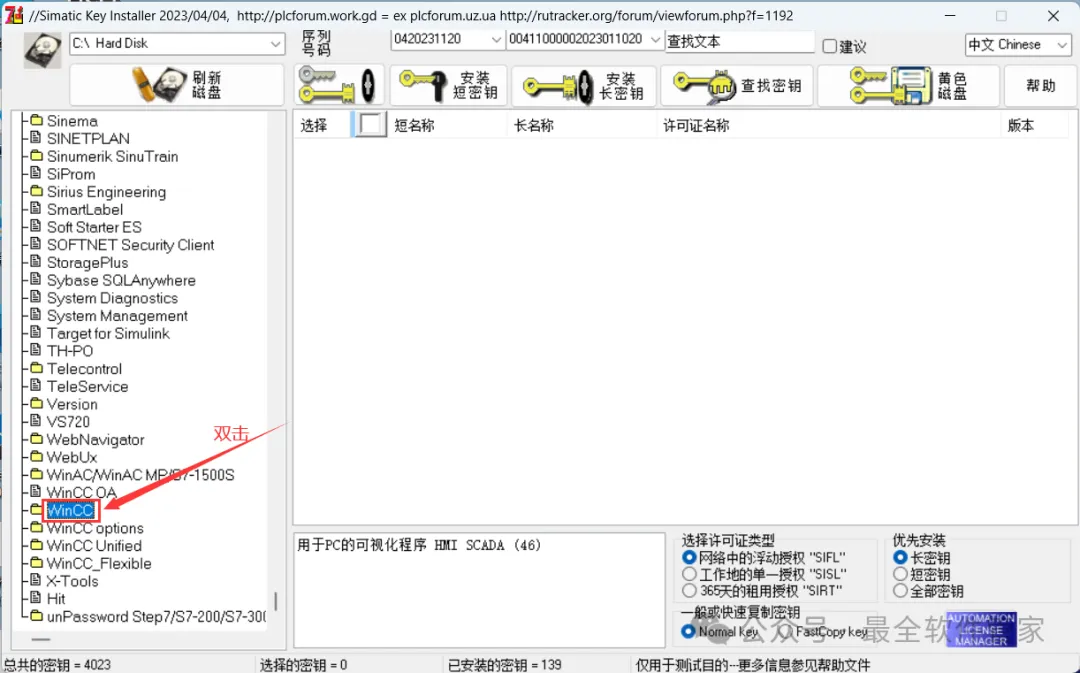The image size is (1080, 673).
Task: Click the WinCC_Flexible folder icon
Action: tap(37, 563)
